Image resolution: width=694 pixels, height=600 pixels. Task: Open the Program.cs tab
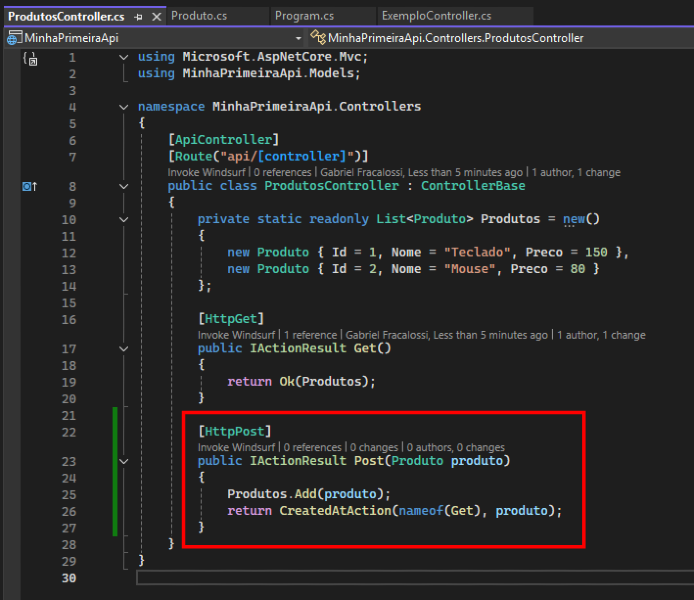pos(305,16)
